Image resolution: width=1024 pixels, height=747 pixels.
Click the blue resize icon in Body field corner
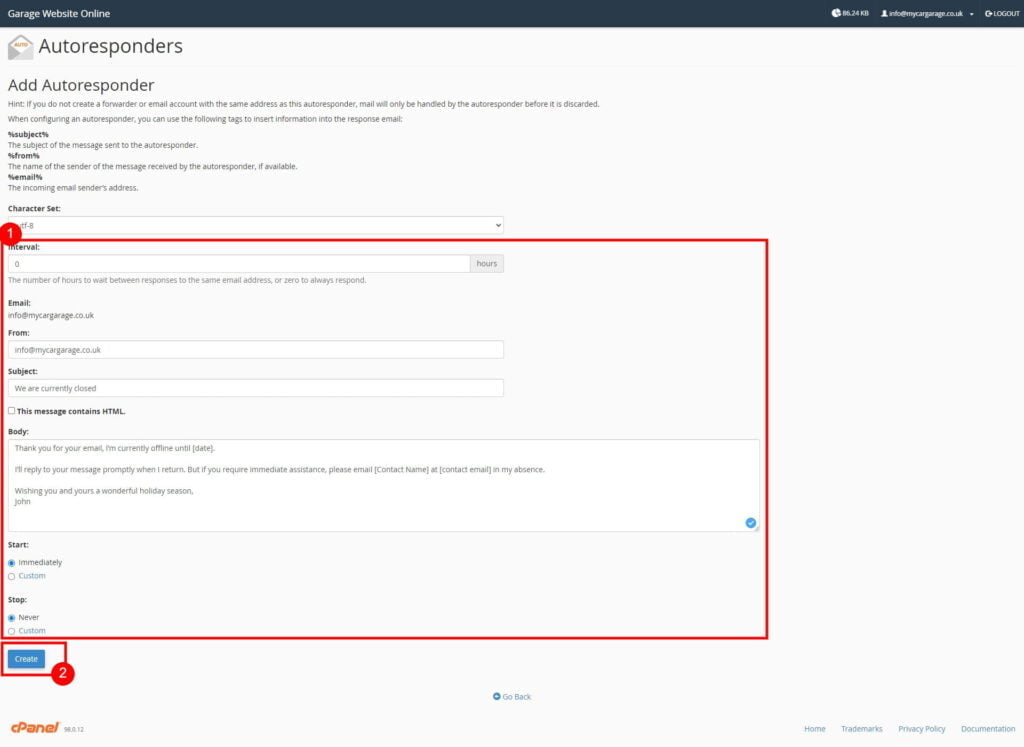(x=750, y=522)
